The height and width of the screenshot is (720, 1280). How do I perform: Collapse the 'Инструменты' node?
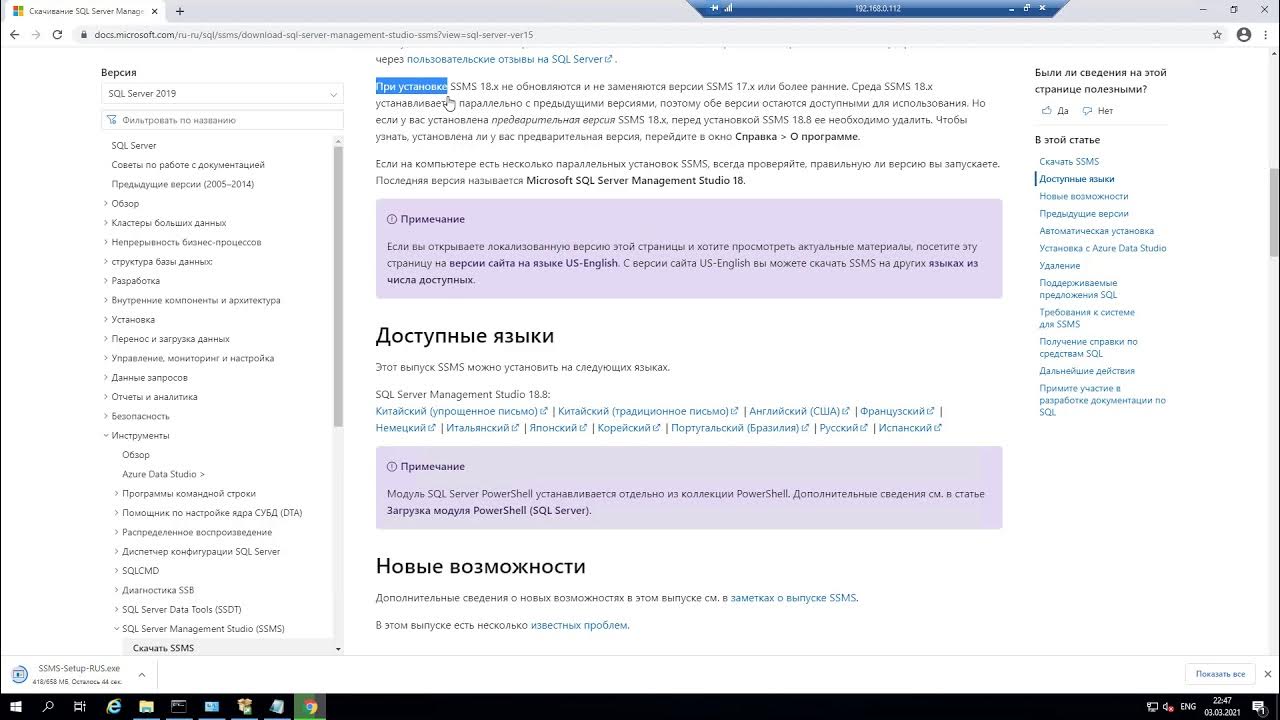pos(106,436)
